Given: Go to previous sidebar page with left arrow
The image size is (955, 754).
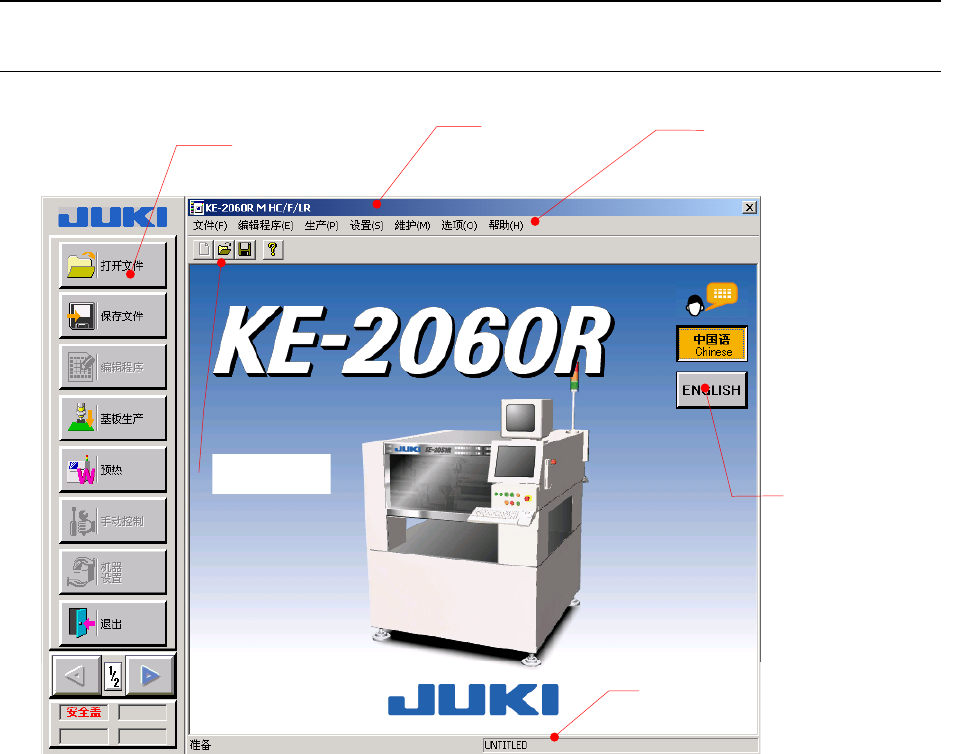Looking at the screenshot, I should pos(77,675).
